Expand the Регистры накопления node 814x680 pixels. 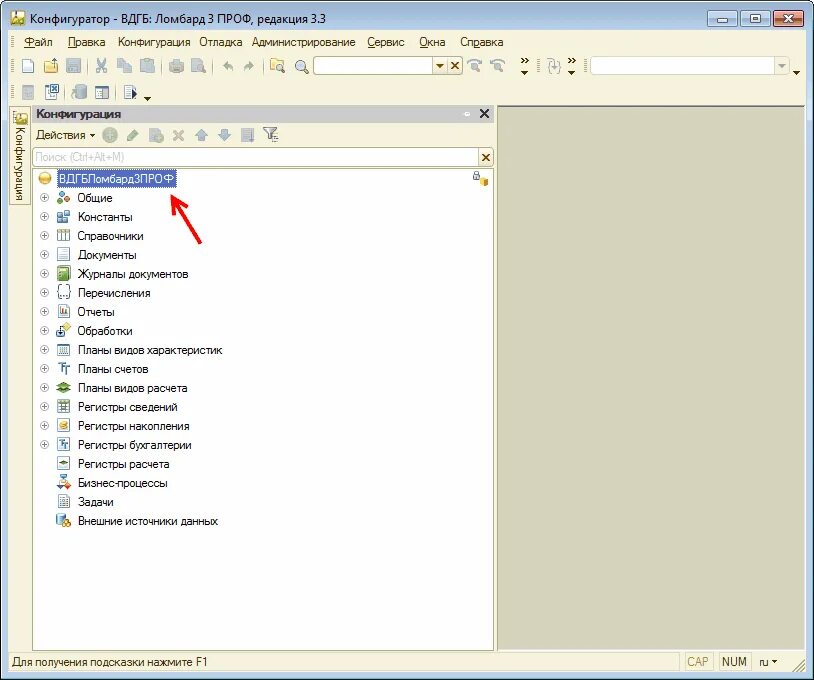[45, 426]
